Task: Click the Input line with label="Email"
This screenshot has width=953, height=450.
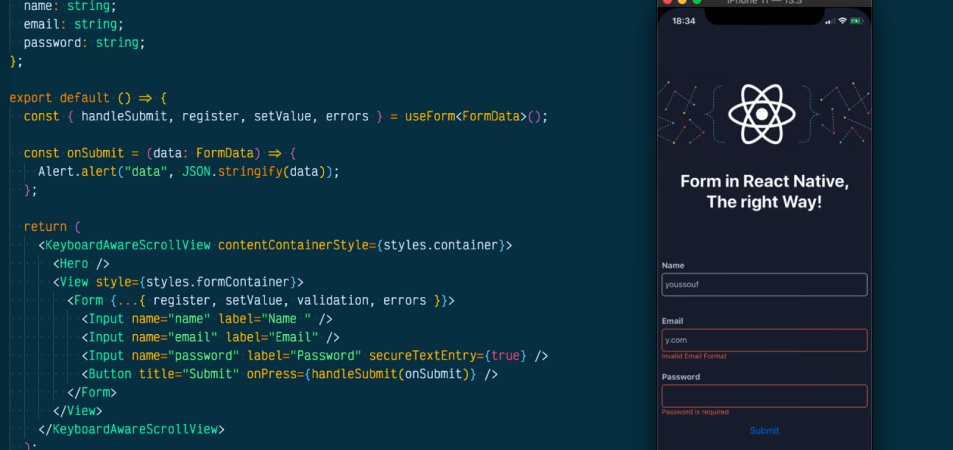Action: point(210,337)
